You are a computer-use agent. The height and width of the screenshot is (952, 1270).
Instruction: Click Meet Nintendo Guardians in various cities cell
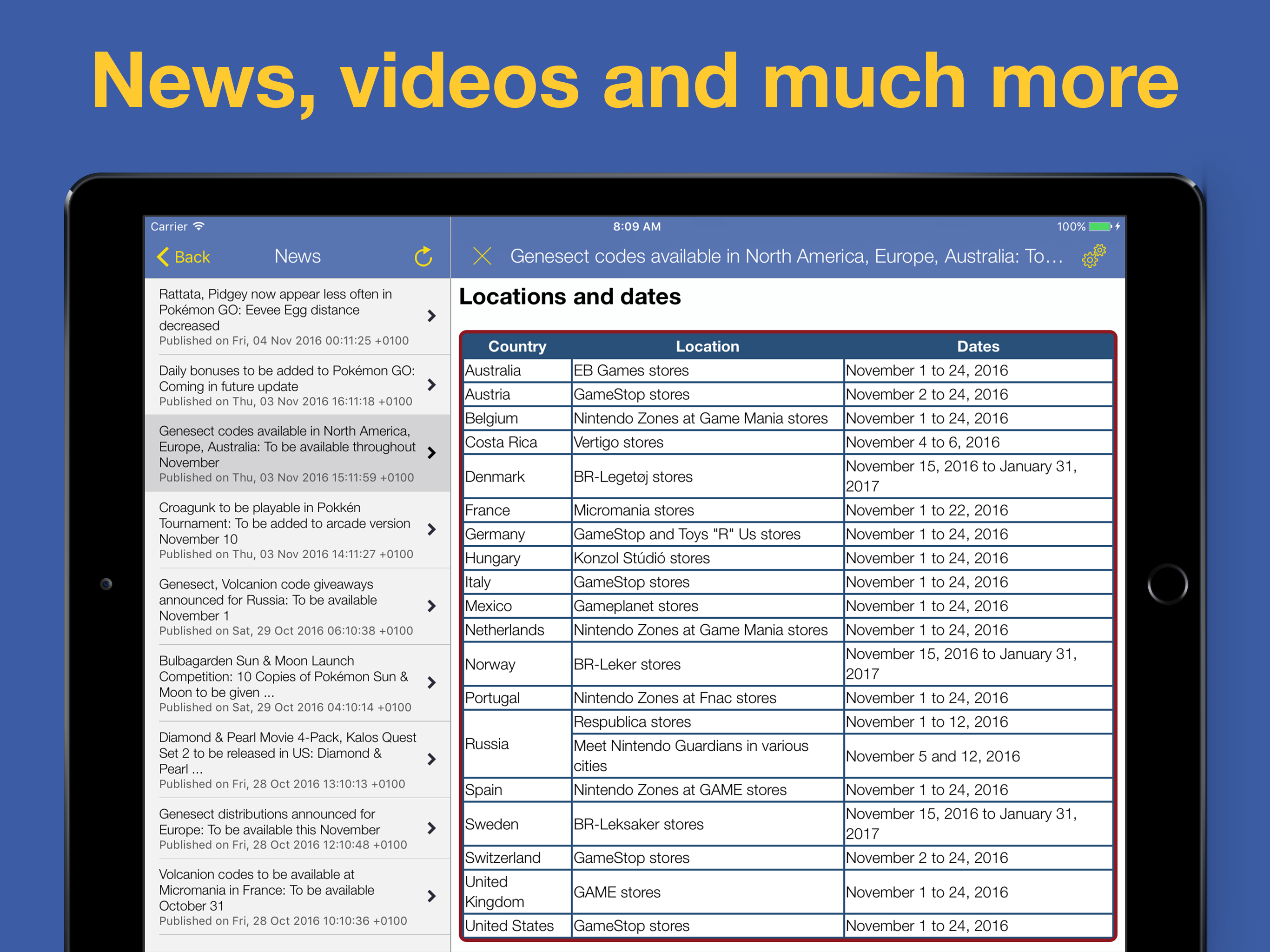point(708,756)
